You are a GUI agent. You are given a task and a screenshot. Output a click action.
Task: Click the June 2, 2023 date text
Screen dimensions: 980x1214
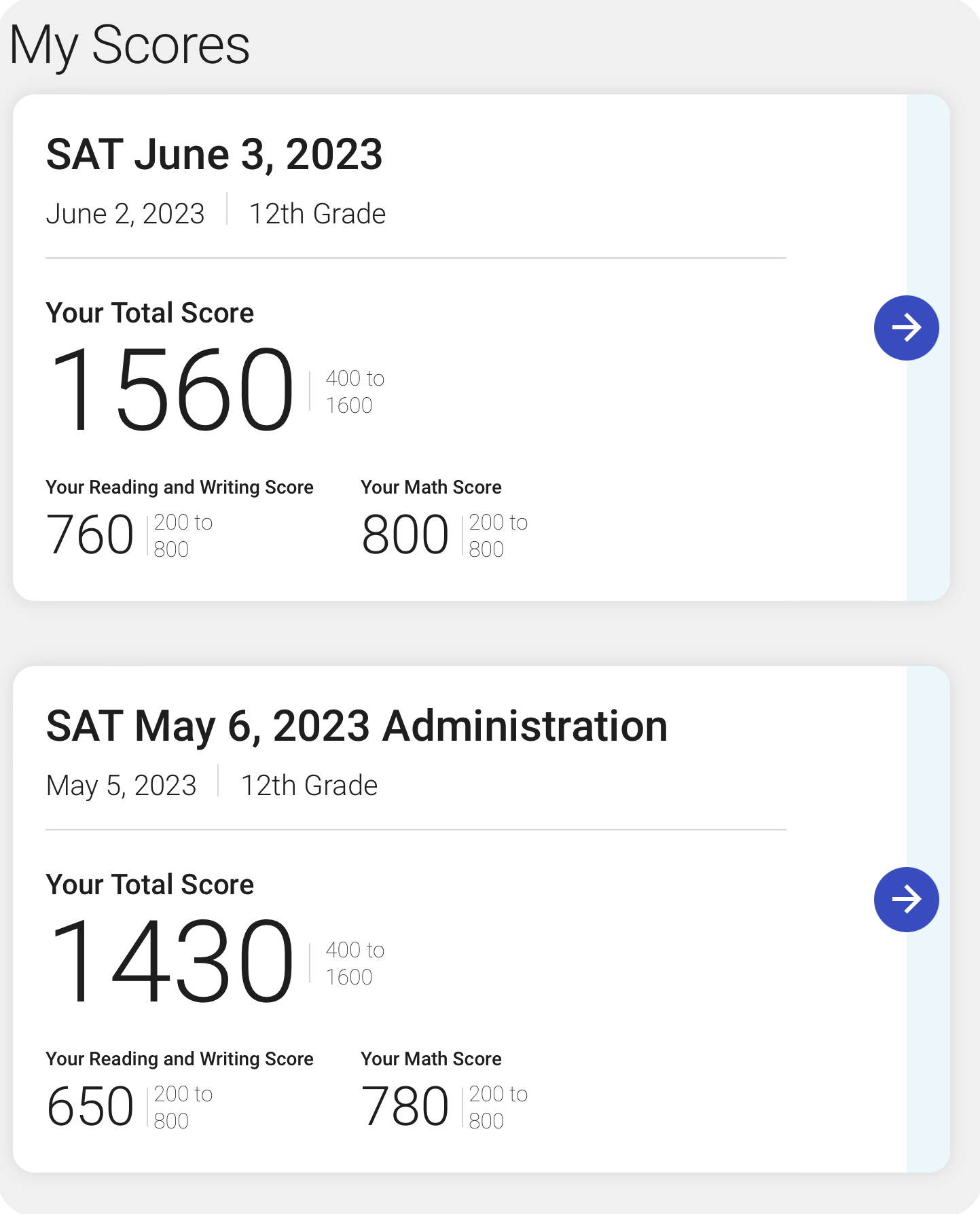(x=125, y=214)
